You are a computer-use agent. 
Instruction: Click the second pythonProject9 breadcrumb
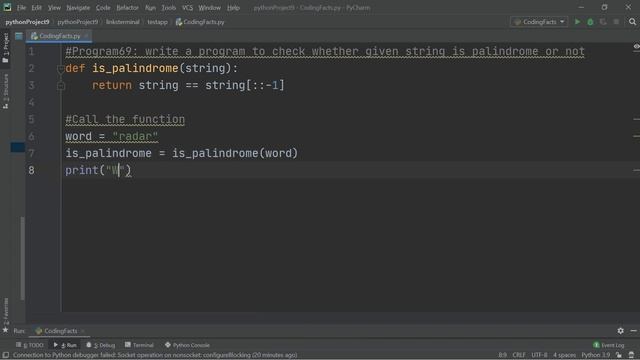[x=78, y=22]
